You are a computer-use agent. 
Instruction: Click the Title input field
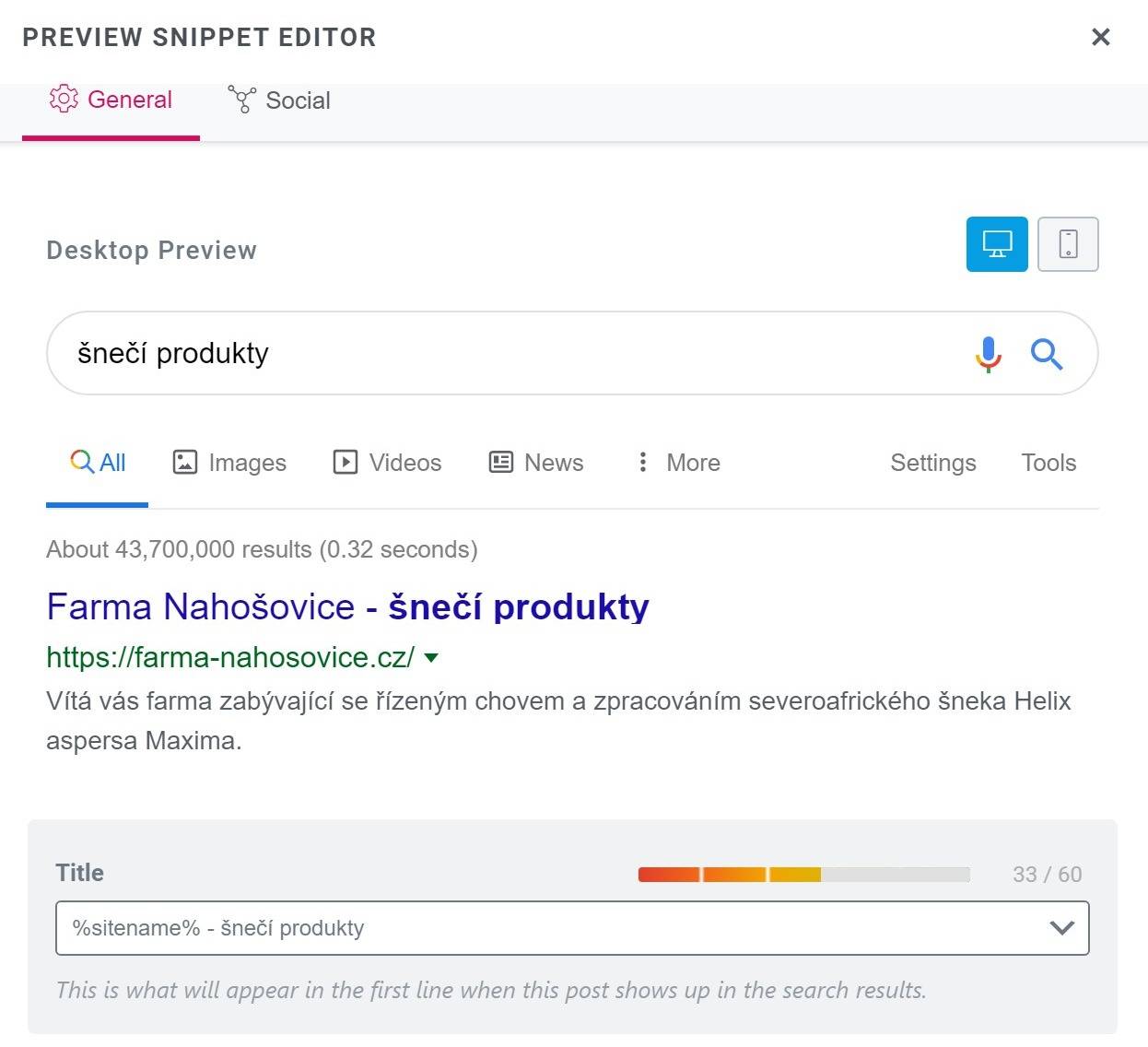(x=572, y=928)
